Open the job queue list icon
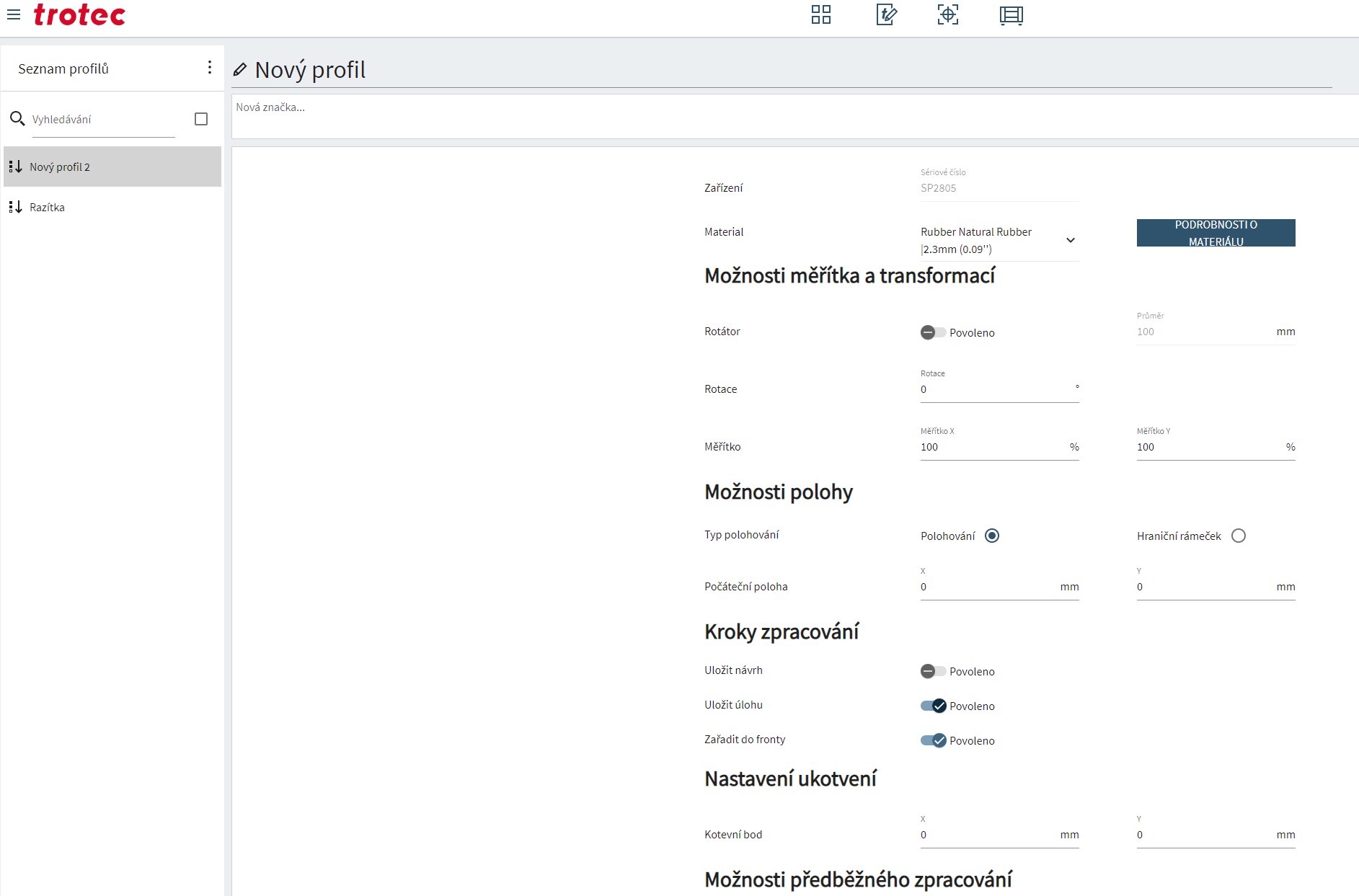 click(1011, 15)
